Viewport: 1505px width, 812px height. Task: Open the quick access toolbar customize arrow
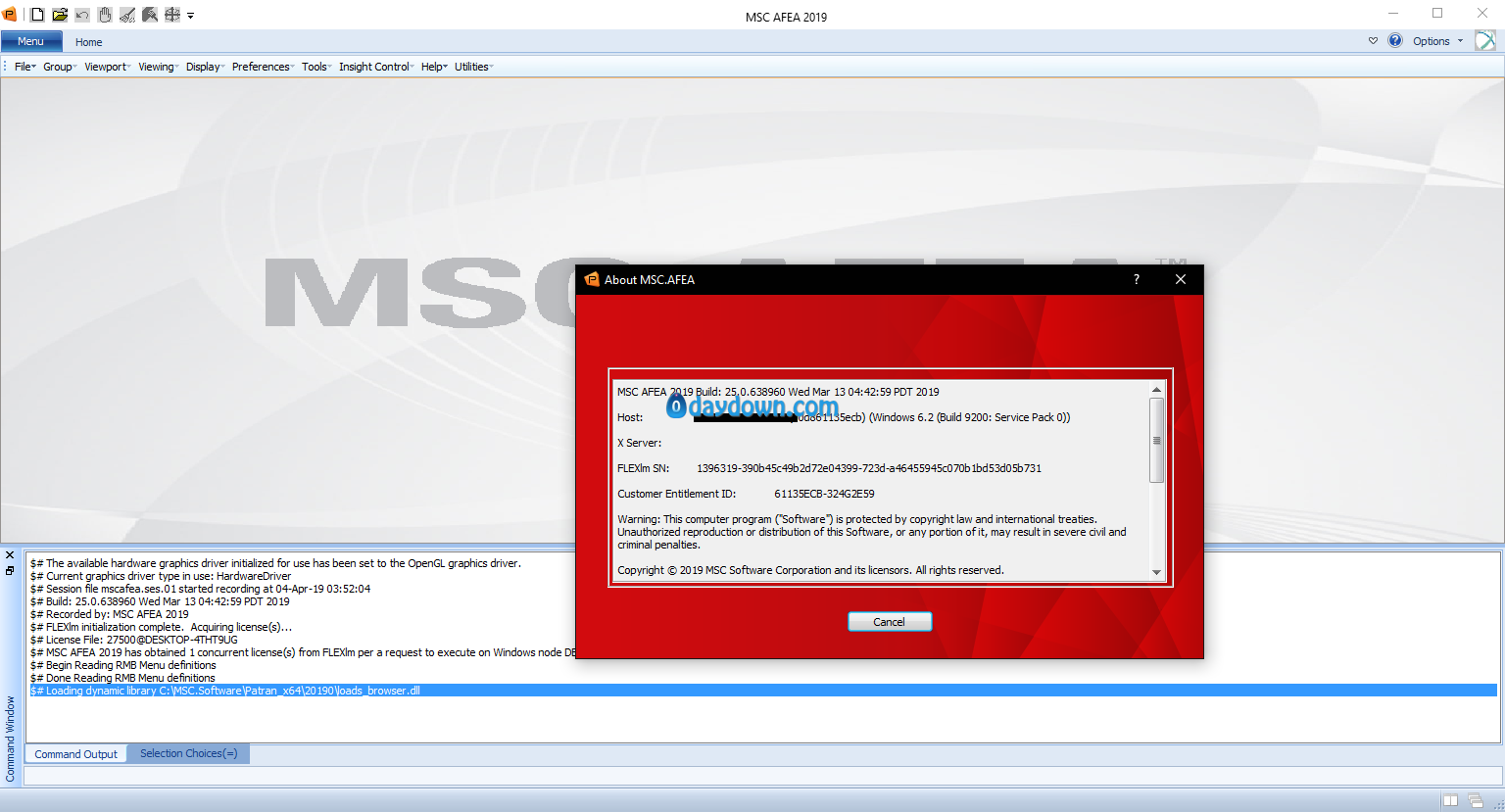point(190,16)
